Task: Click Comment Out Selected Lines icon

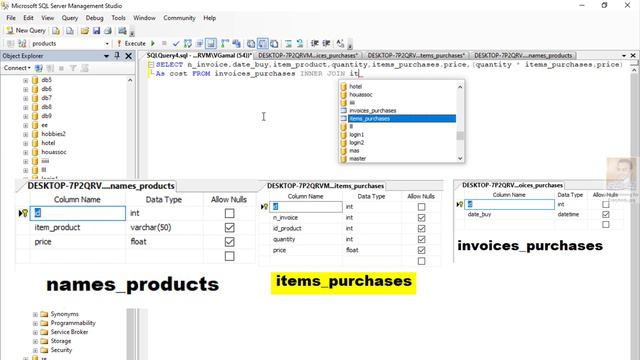Action: click(x=289, y=43)
